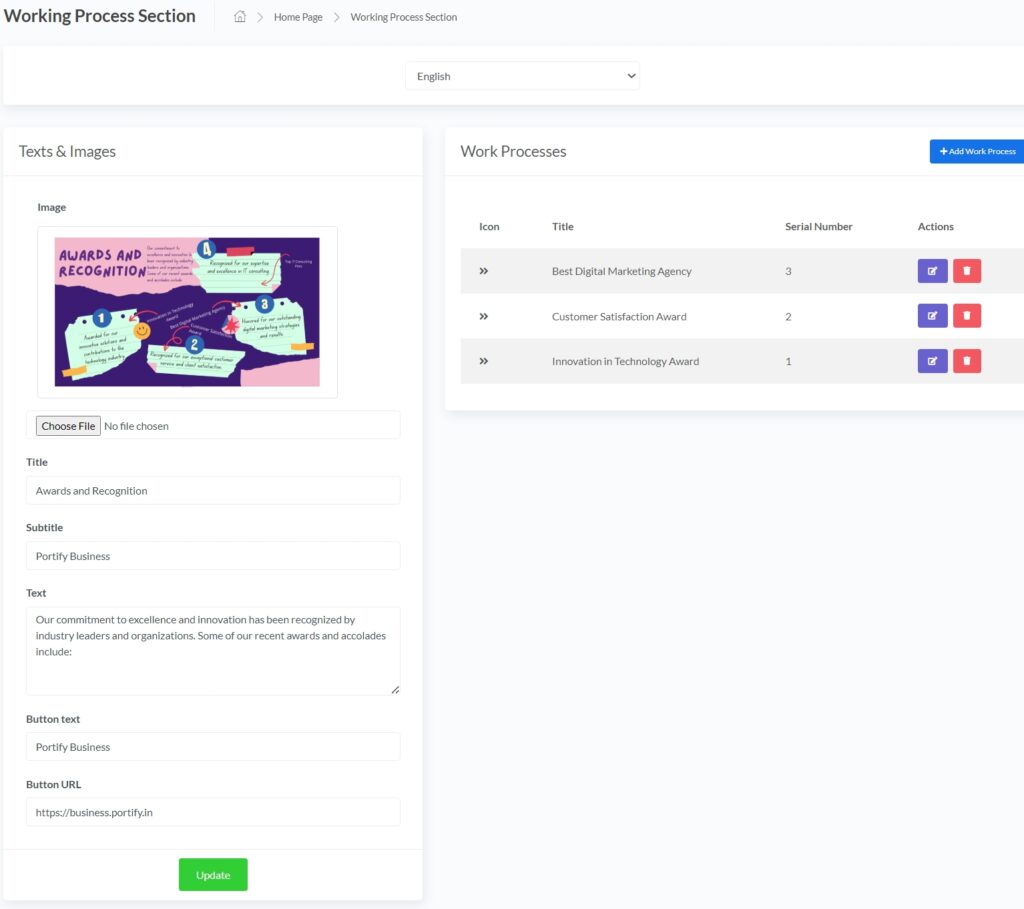Screen dimensions: 1024x909
Task: Click the Button text label
Action: click(53, 719)
